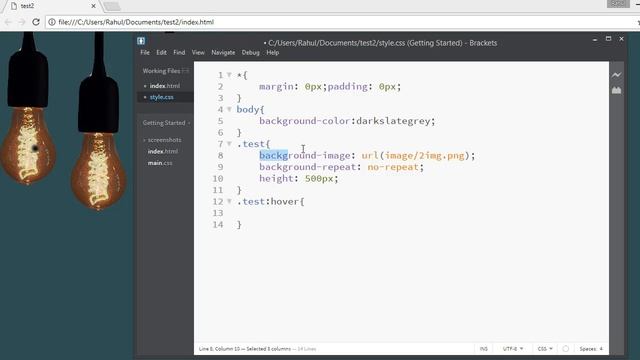The width and height of the screenshot is (640, 360).
Task: Open the File menu
Action: 145,53
